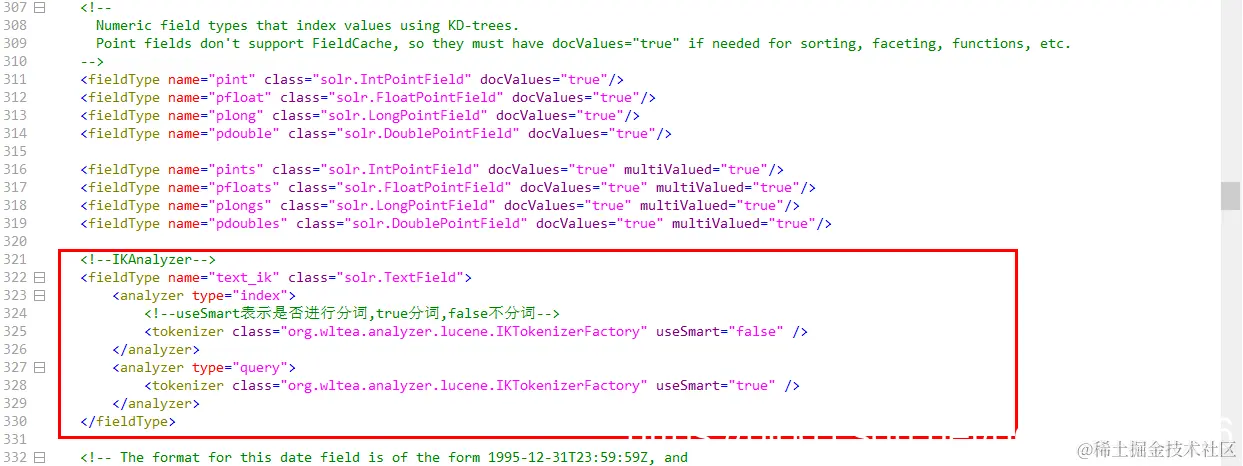Screen dimensions: 1243x466
Task: Click the tokenizer line with useSmart="true"
Action: click(x=472, y=385)
